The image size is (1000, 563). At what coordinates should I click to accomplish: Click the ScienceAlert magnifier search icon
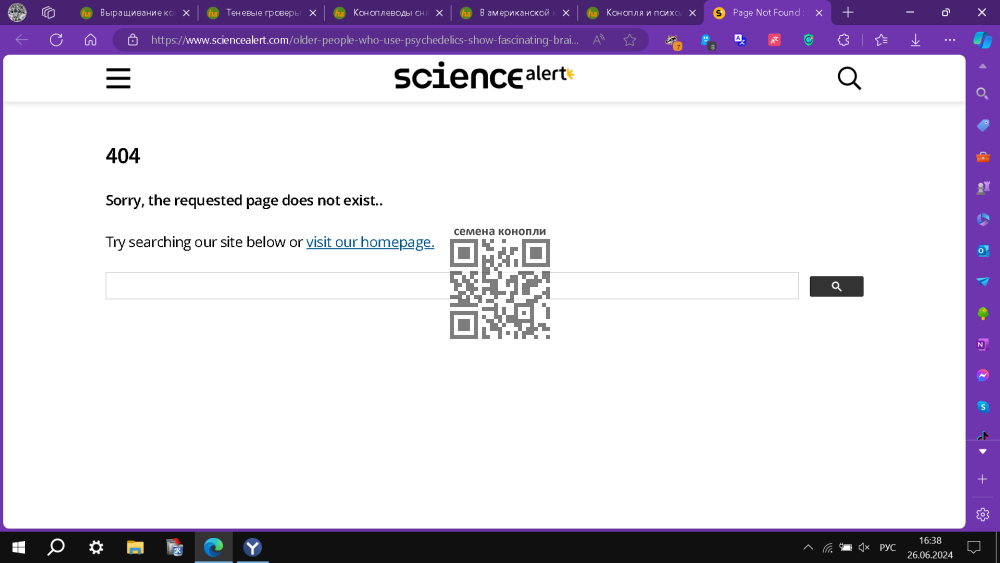[x=849, y=78]
